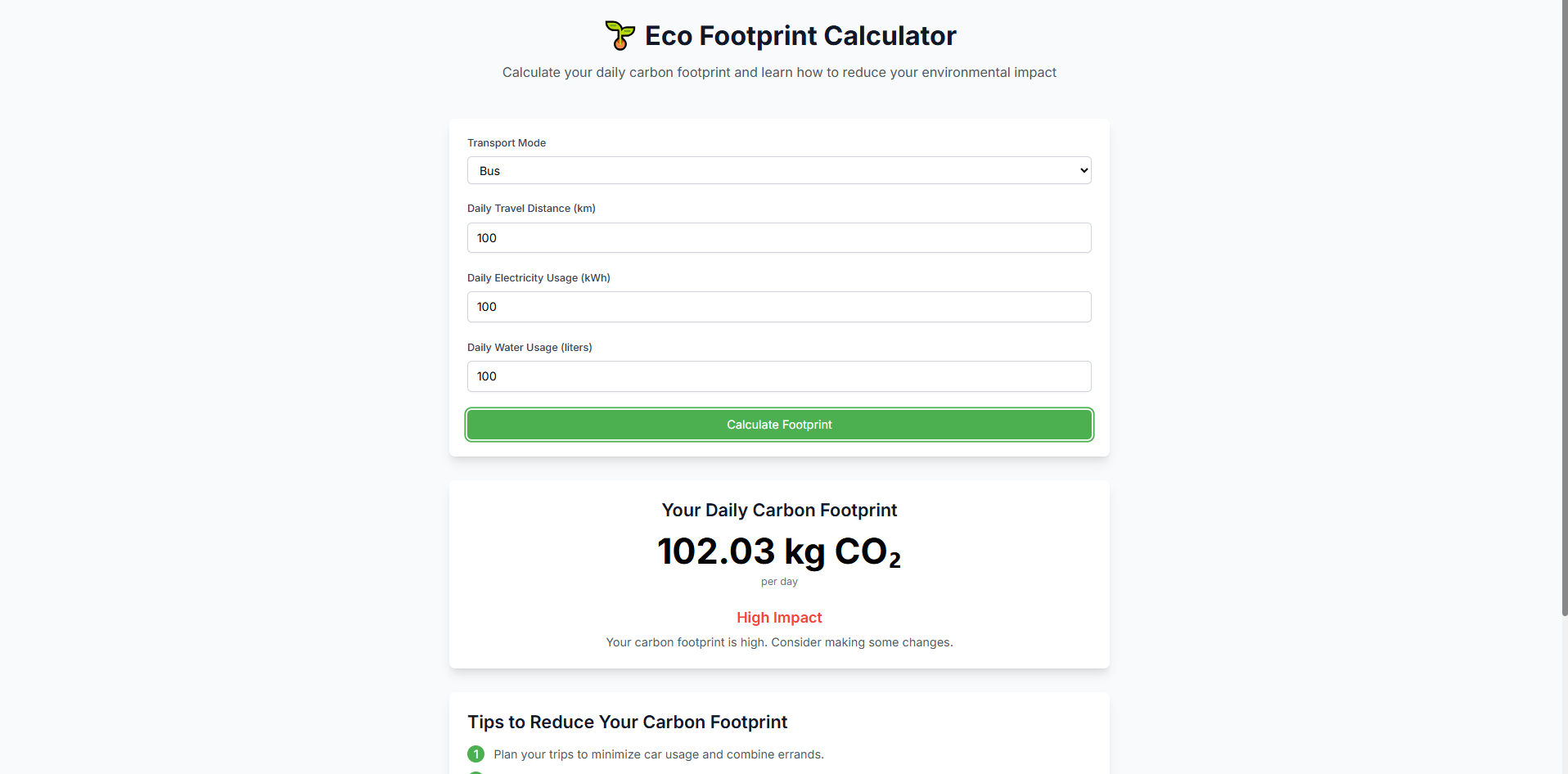The width and height of the screenshot is (1568, 774).
Task: Click the Daily Electricity Usage (kWh) label
Action: point(538,278)
